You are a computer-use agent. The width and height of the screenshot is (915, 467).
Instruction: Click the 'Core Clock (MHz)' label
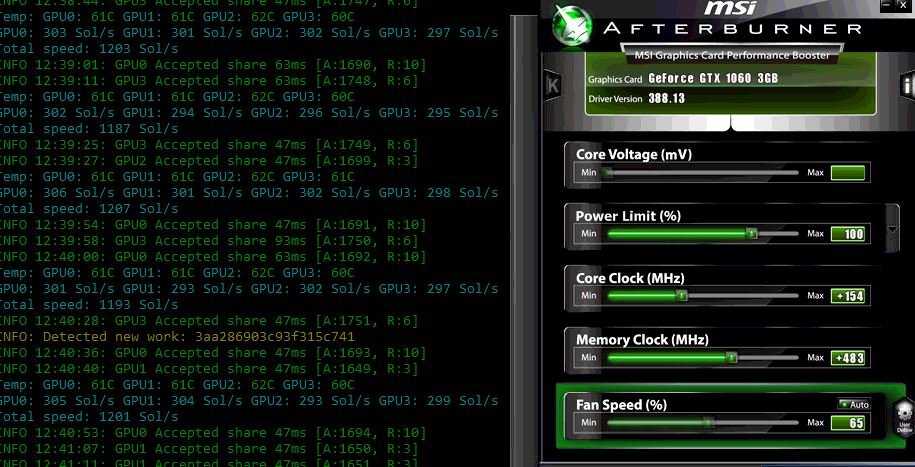(630, 278)
